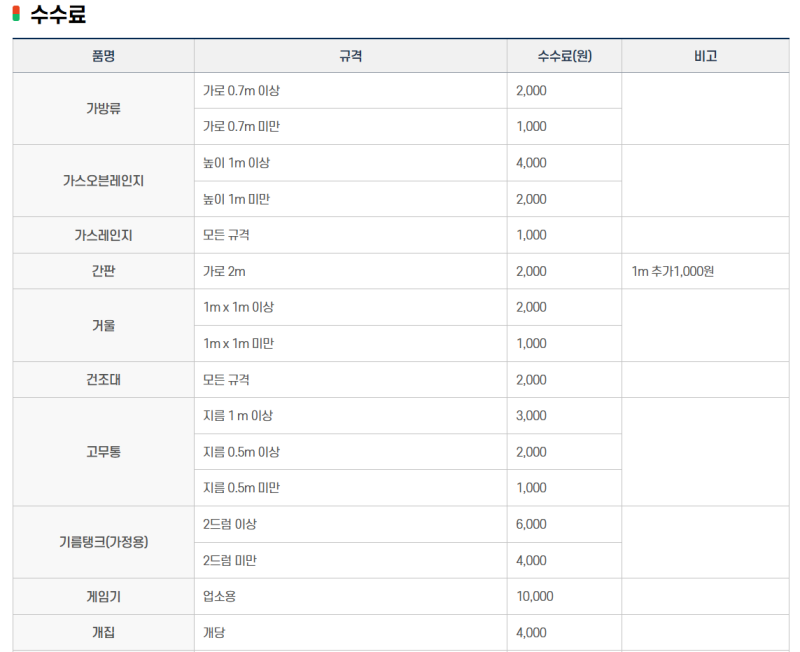The width and height of the screenshot is (800, 652).
Task: Select the 가로 2m cell
Action: (351, 271)
